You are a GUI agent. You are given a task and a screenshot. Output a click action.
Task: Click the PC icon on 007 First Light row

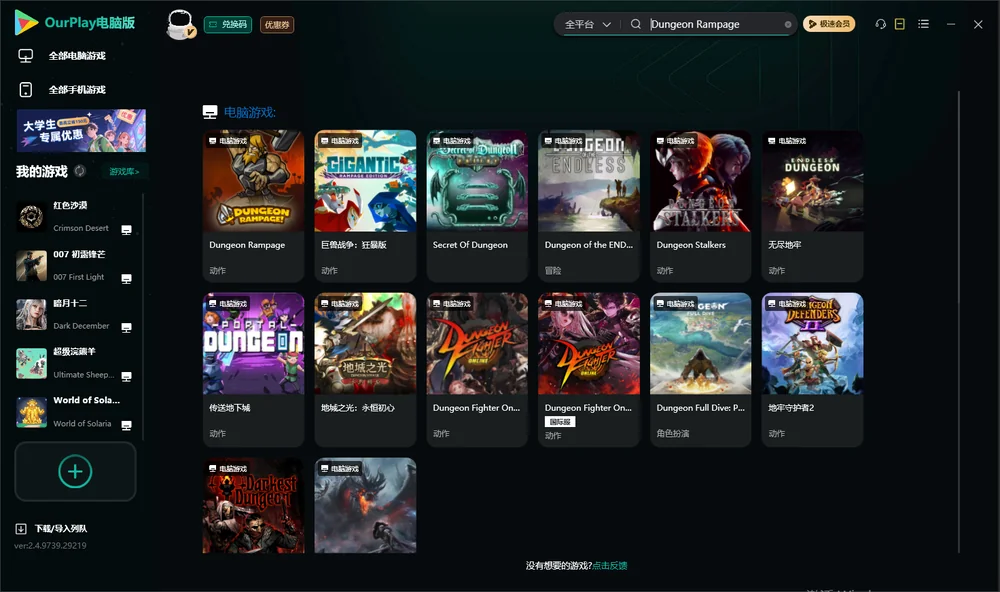(126, 279)
